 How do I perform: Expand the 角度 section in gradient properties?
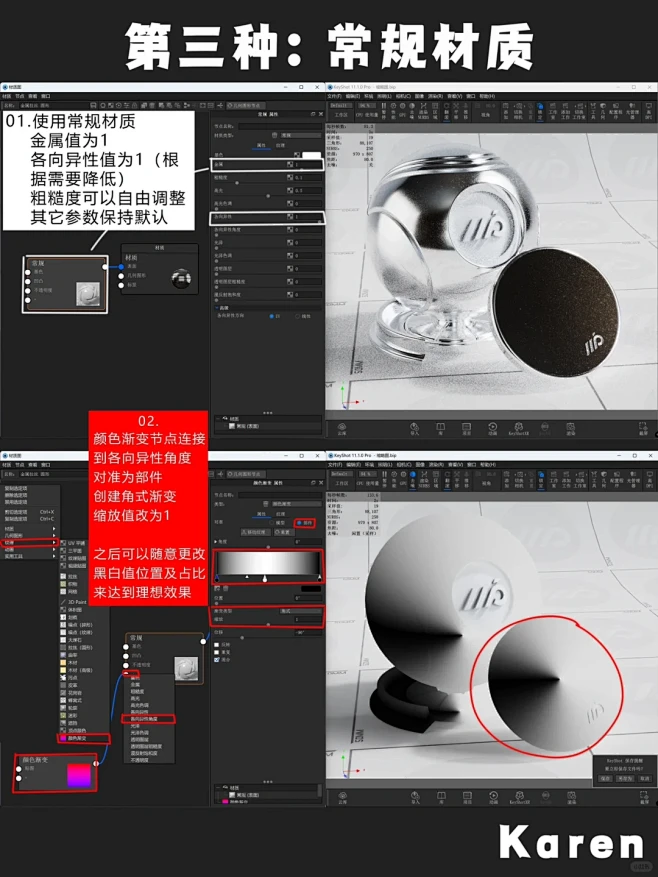pyautogui.click(x=215, y=541)
